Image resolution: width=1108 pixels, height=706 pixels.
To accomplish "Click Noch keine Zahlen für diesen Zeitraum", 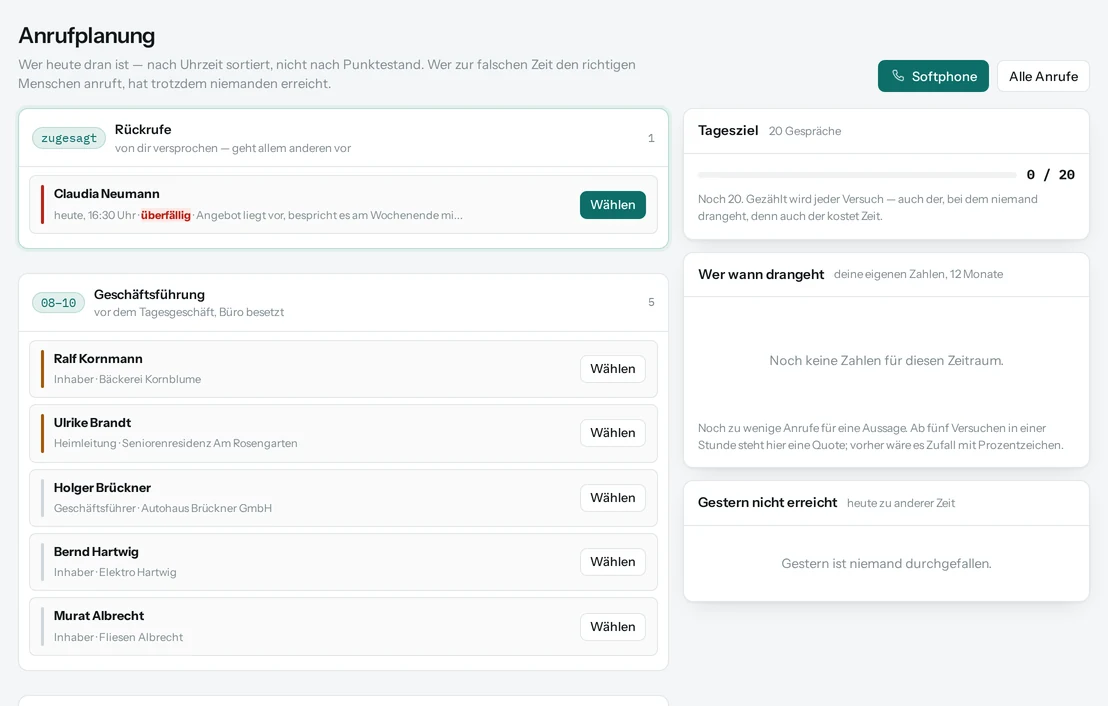I will (x=886, y=360).
